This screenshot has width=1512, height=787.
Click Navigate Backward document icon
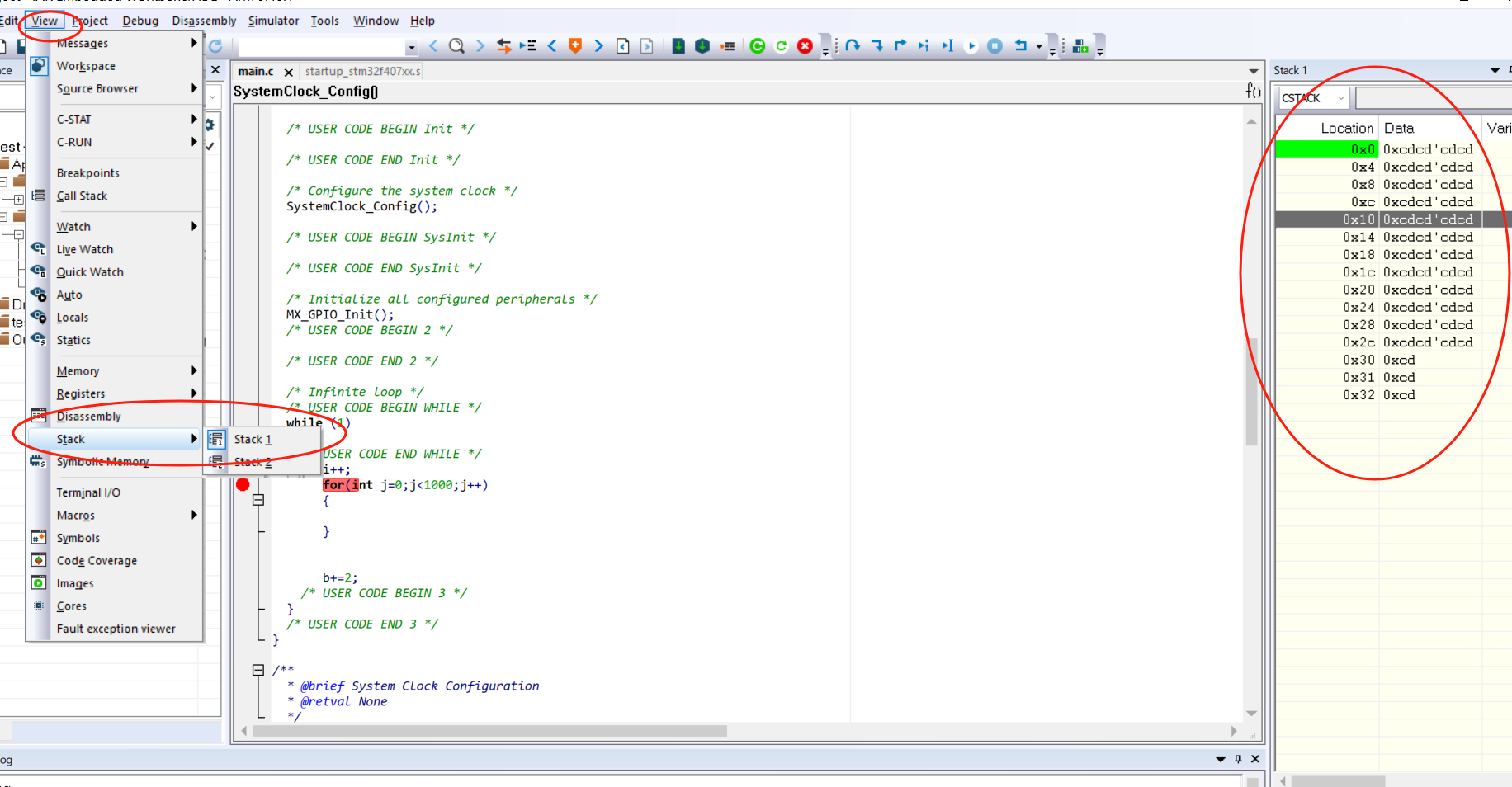(x=623, y=46)
